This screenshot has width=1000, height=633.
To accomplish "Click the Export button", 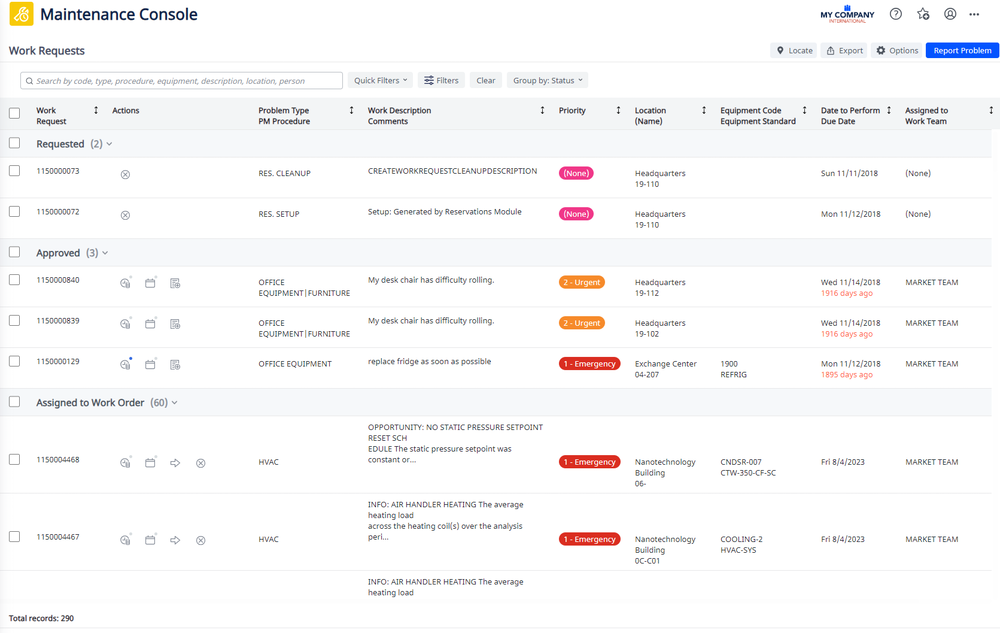I will click(x=845, y=50).
